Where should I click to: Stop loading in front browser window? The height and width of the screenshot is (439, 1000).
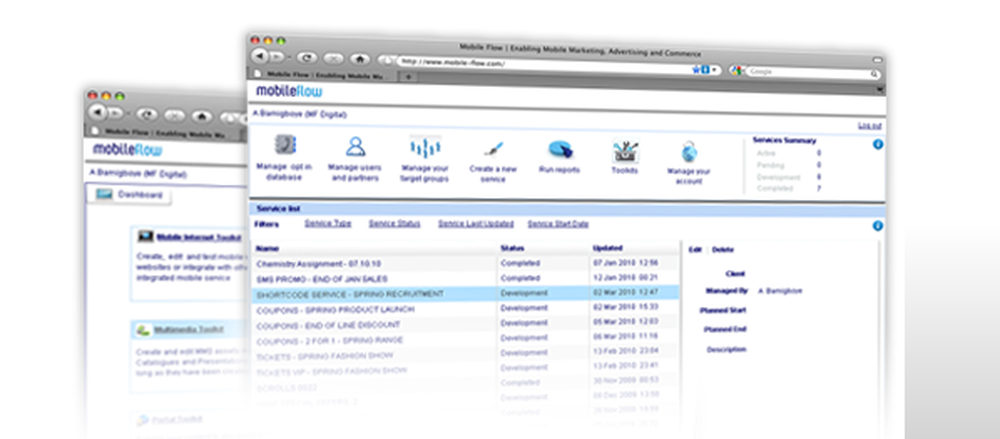point(333,58)
